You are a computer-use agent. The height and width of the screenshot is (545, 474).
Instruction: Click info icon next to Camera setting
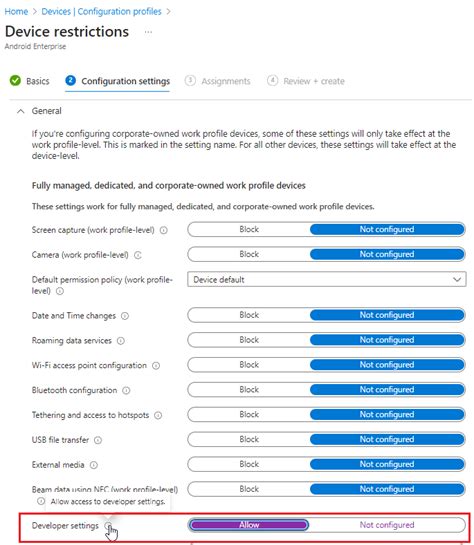click(138, 255)
